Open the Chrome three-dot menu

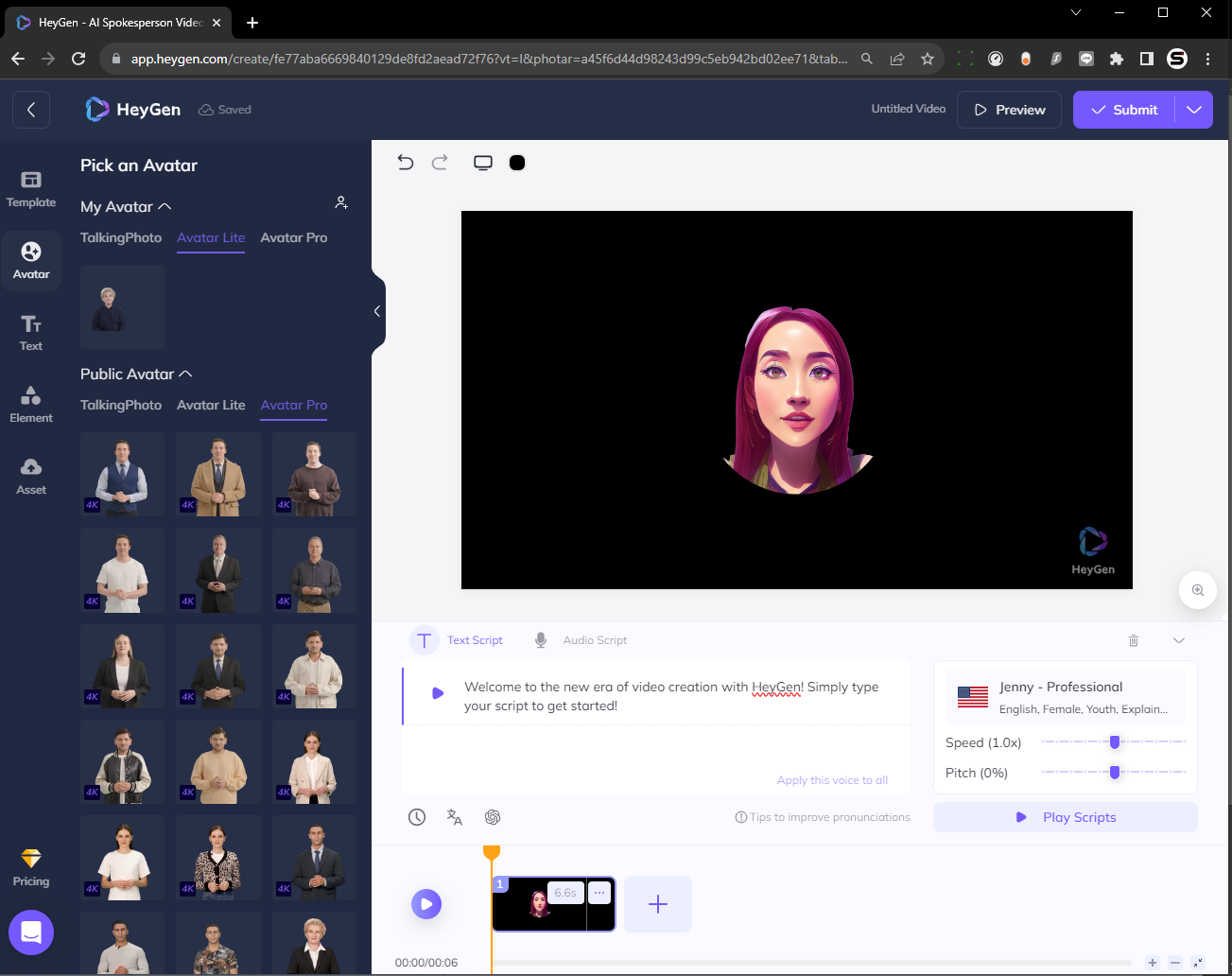(x=1207, y=59)
